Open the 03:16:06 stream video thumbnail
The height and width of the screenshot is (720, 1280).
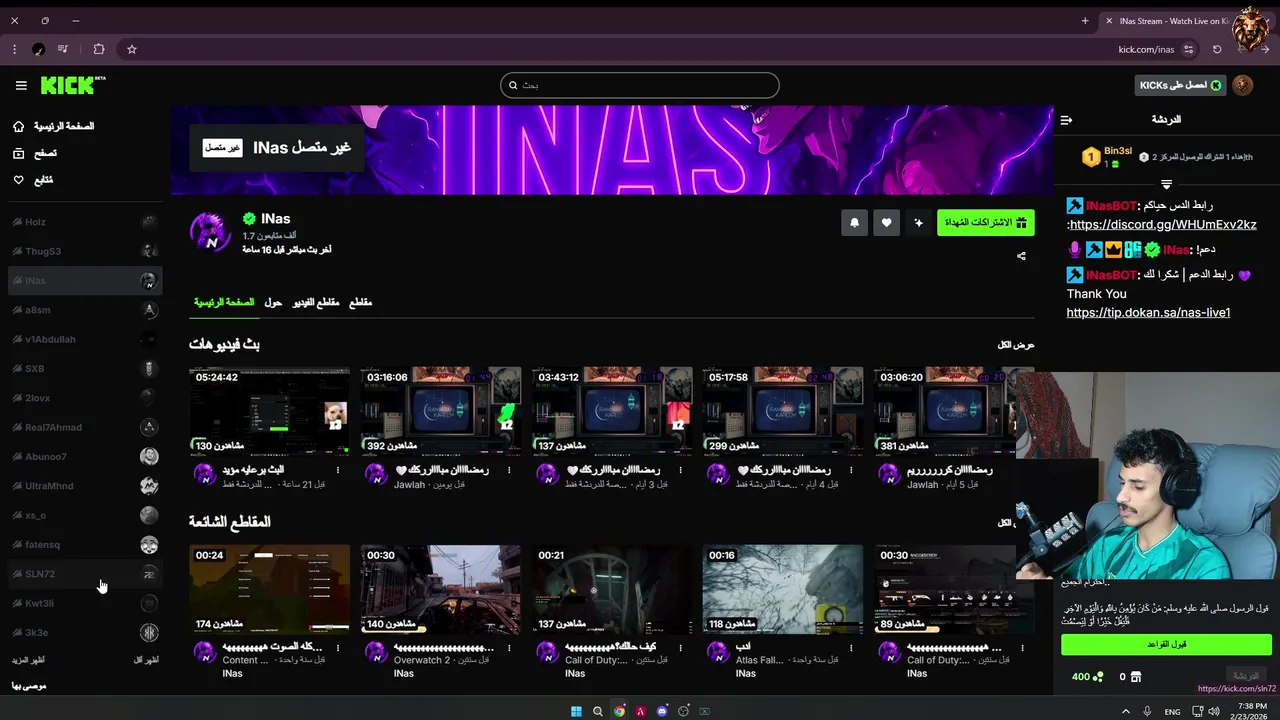click(441, 412)
